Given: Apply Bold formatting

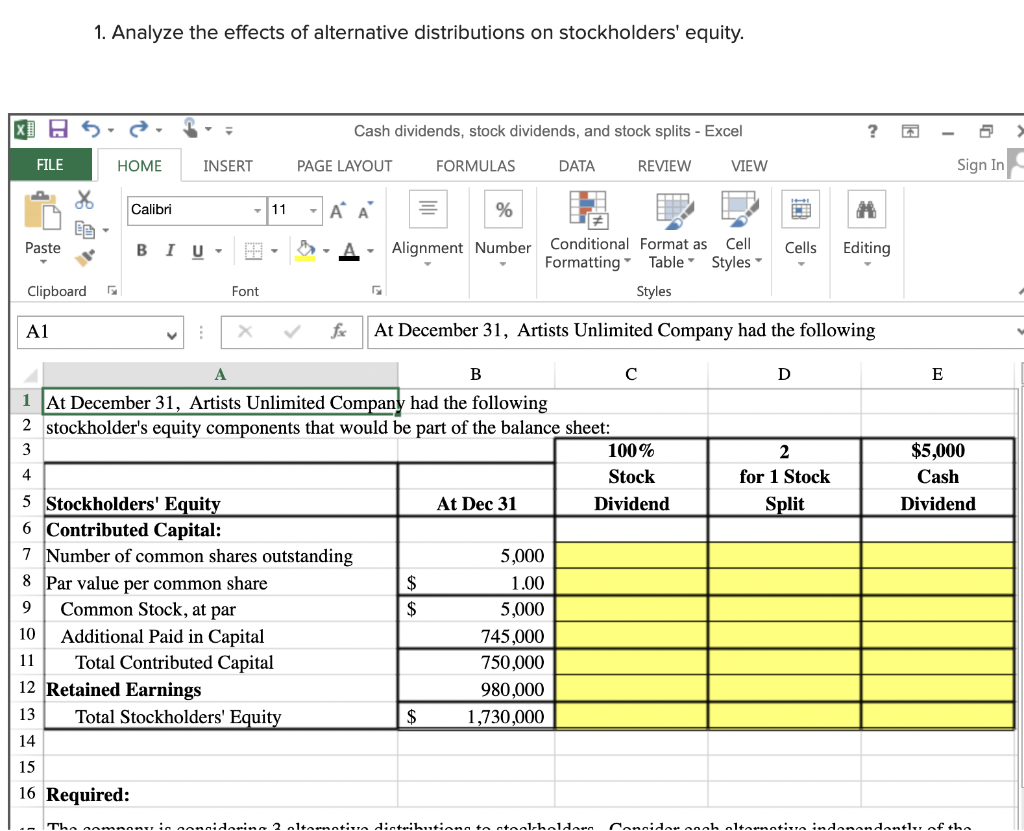Looking at the screenshot, I should pos(141,249).
